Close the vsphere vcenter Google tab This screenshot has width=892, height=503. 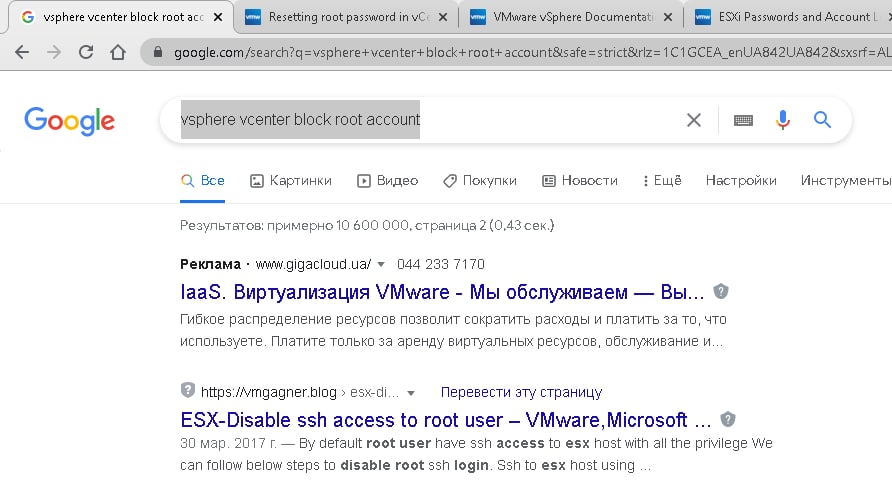tap(218, 17)
